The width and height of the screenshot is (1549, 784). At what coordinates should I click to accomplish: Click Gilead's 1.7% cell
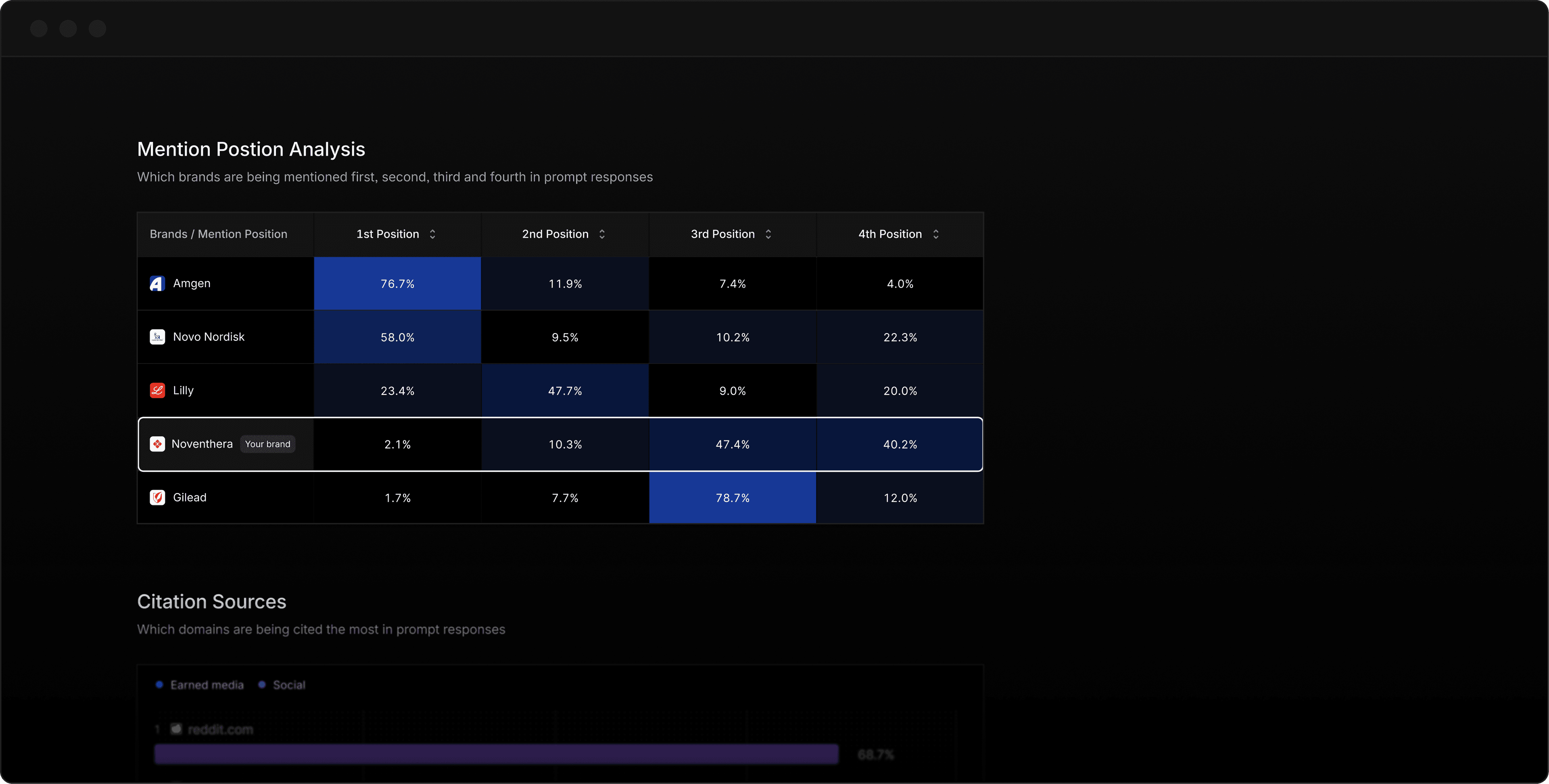[x=397, y=498]
